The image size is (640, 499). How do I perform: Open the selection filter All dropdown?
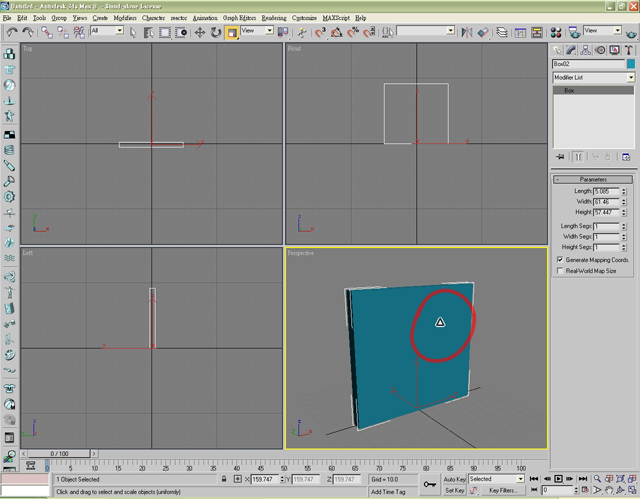coord(107,31)
